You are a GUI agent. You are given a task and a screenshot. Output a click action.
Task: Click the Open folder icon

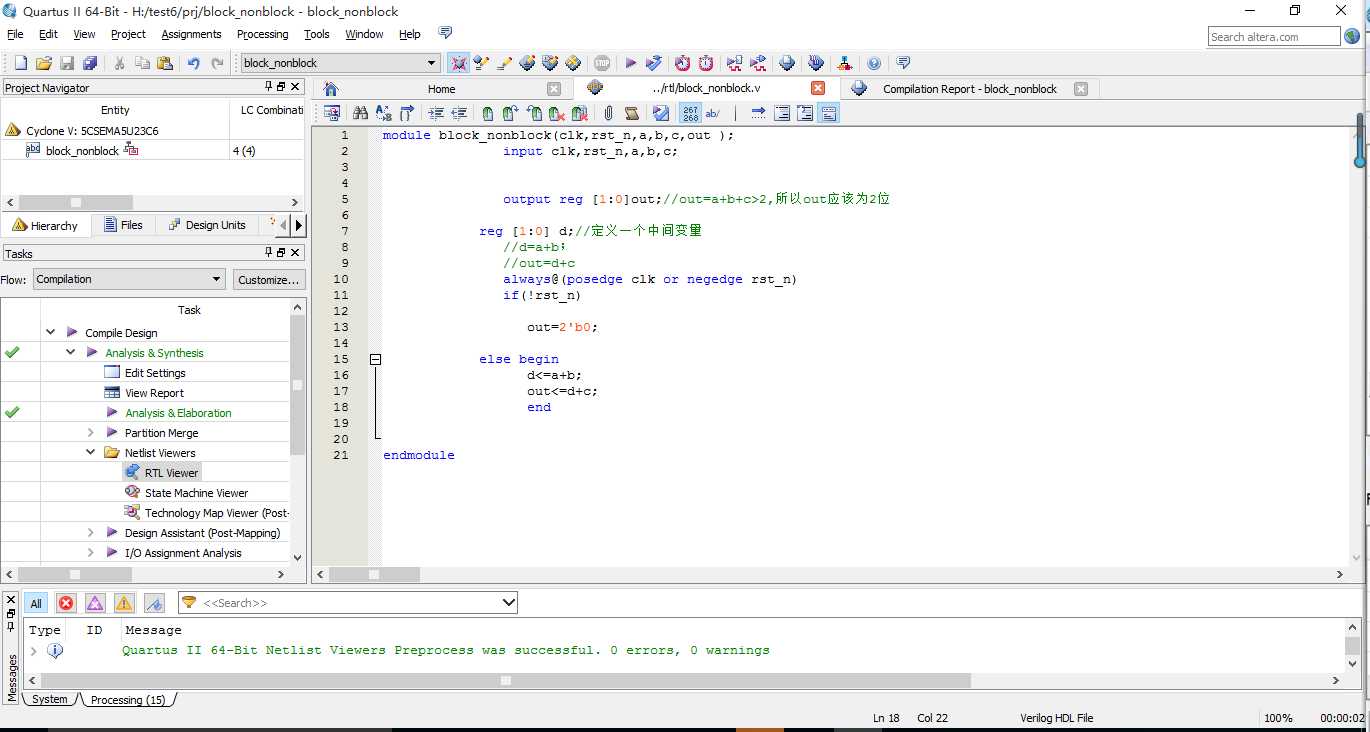click(44, 63)
